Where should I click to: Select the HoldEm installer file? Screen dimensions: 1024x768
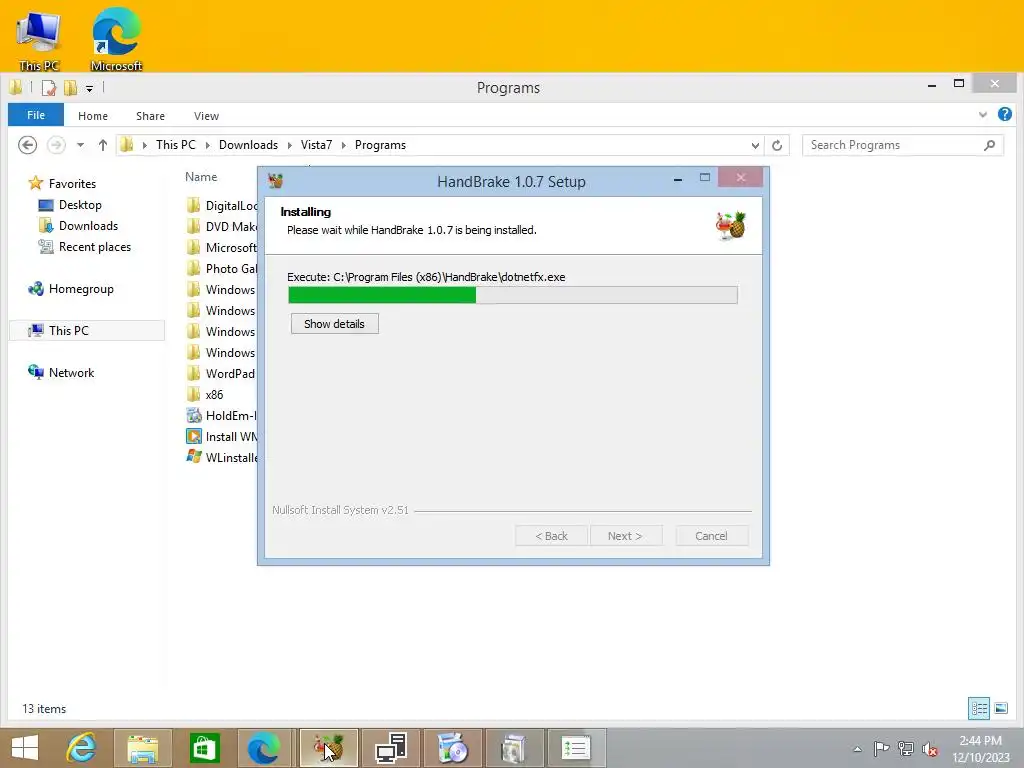click(222, 415)
